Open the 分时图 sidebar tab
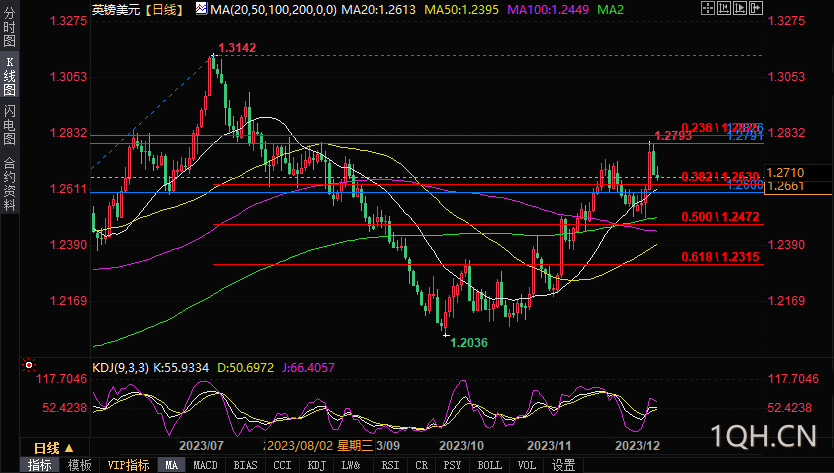This screenshot has width=834, height=473. 9,27
